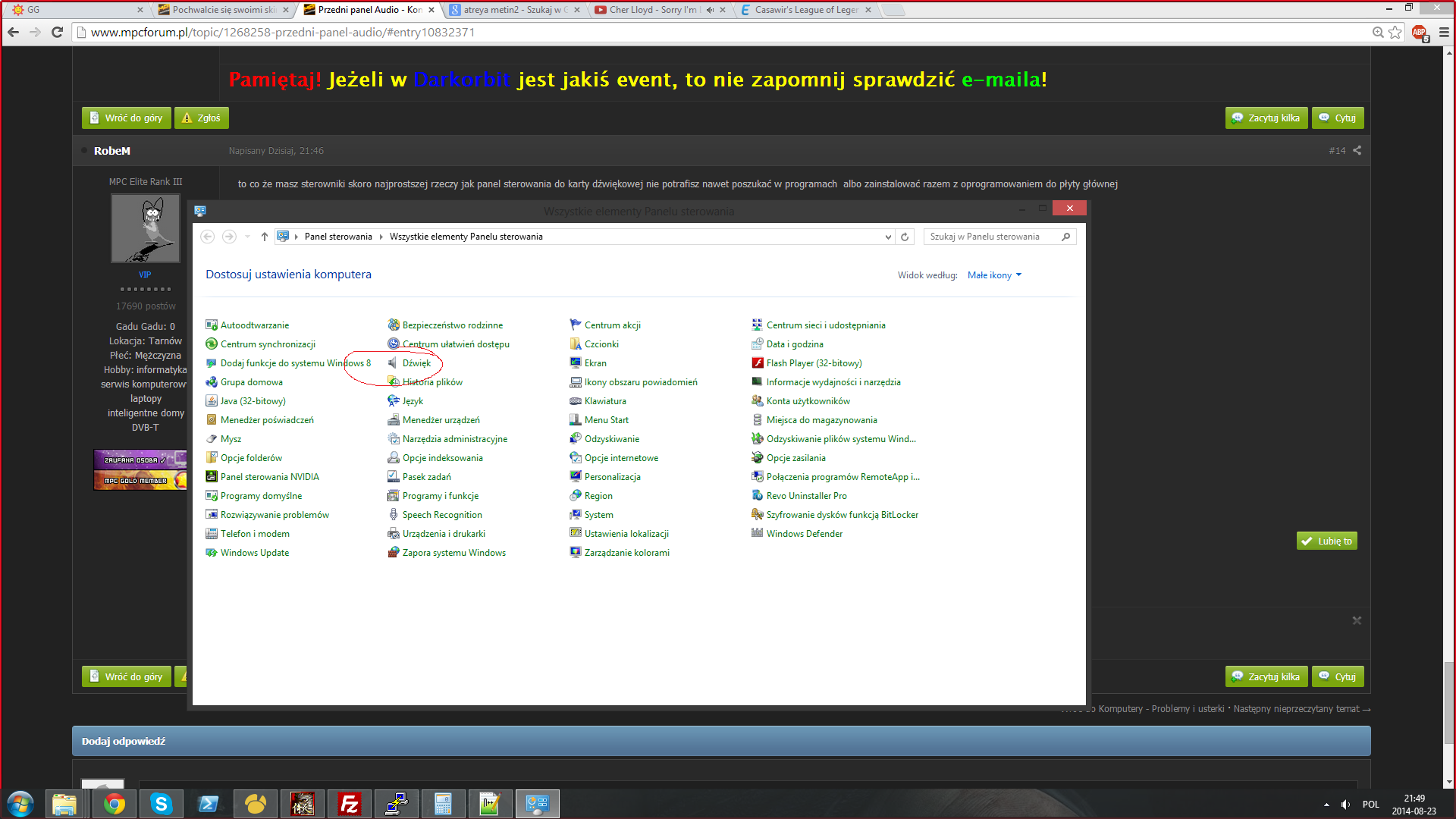The height and width of the screenshot is (819, 1456).
Task: Click the Control Panel refresh icon
Action: [x=905, y=237]
